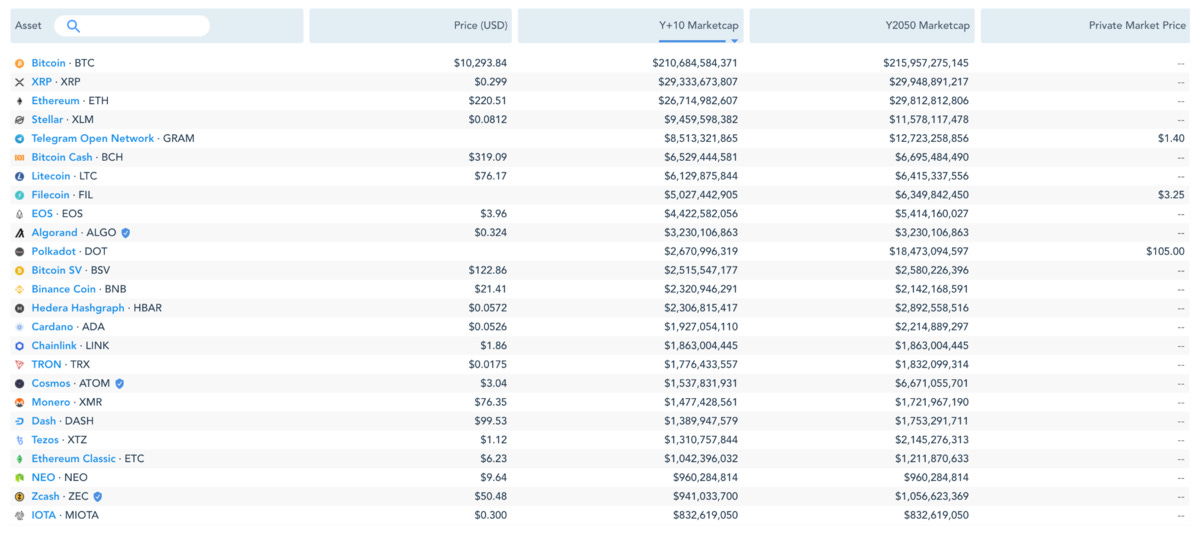Viewport: 1200px width, 542px height.
Task: Click the TRON logo icon
Action: (19, 365)
